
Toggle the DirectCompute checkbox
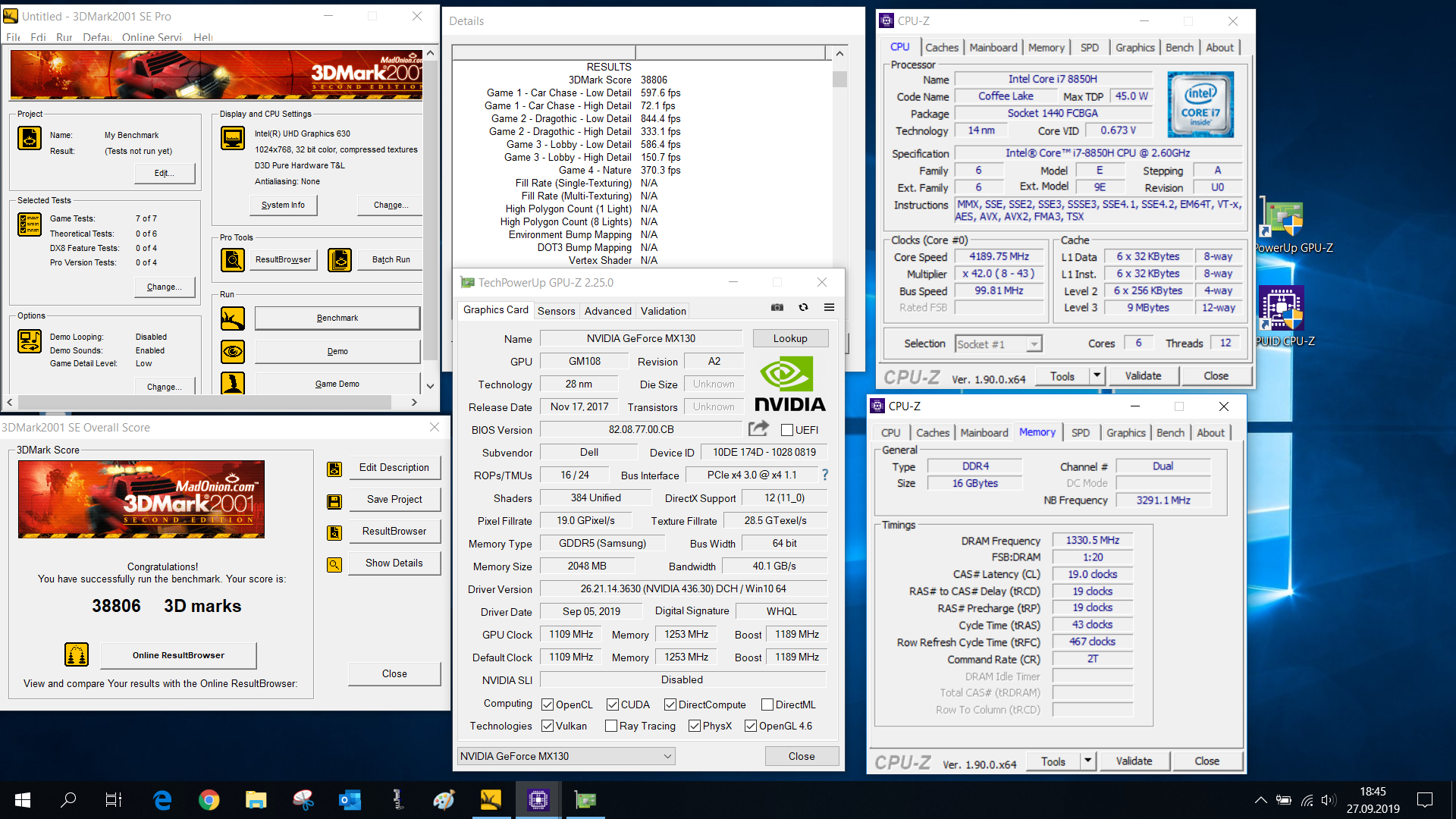(670, 704)
